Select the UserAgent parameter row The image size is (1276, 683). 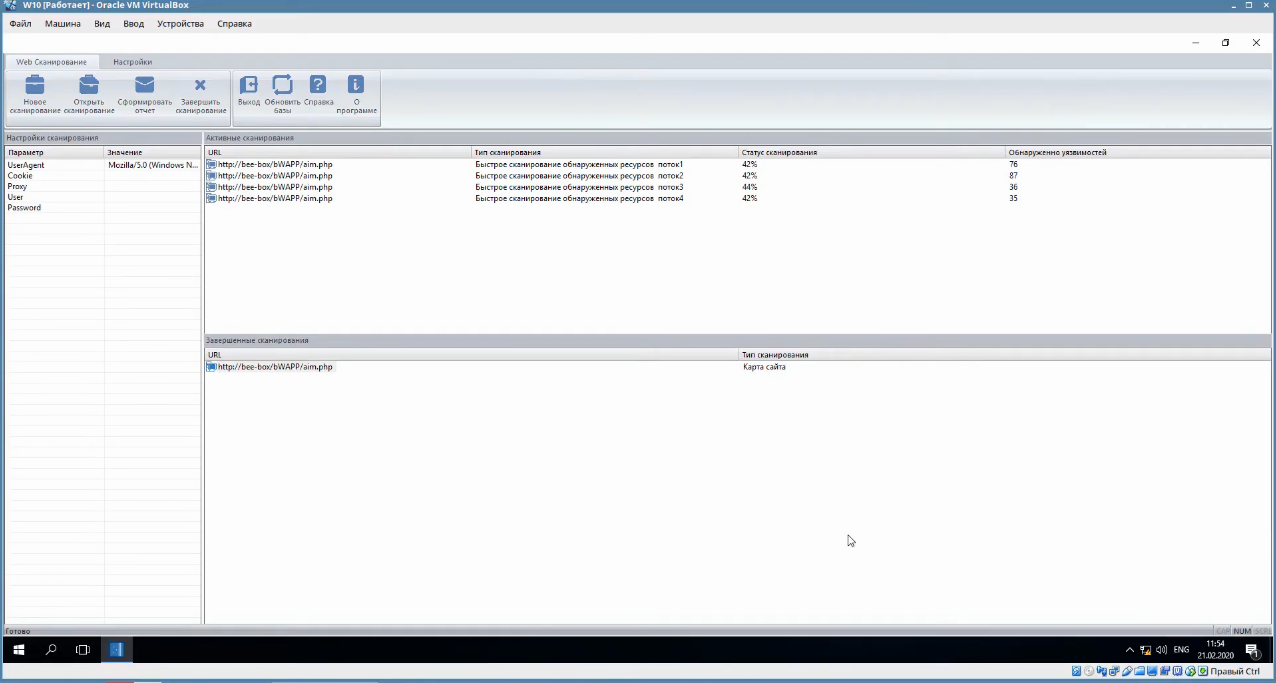(x=26, y=164)
